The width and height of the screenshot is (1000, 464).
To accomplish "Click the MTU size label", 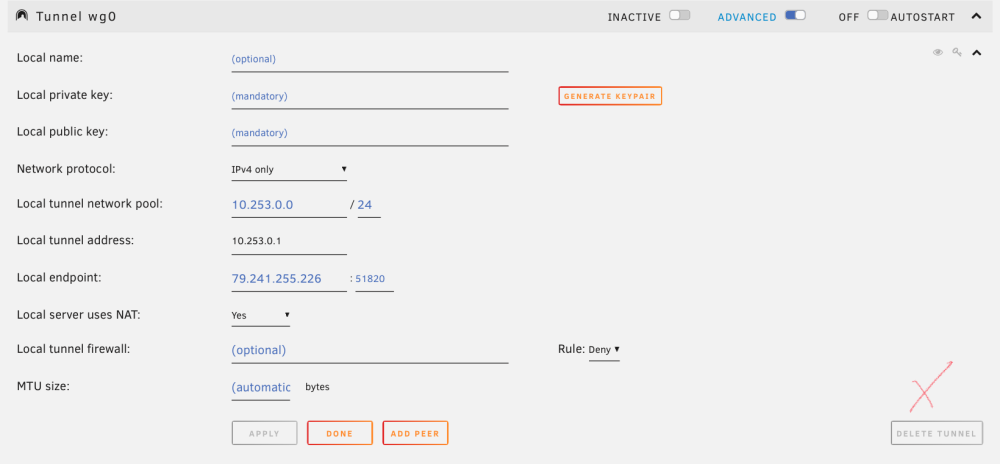I will (x=43, y=386).
